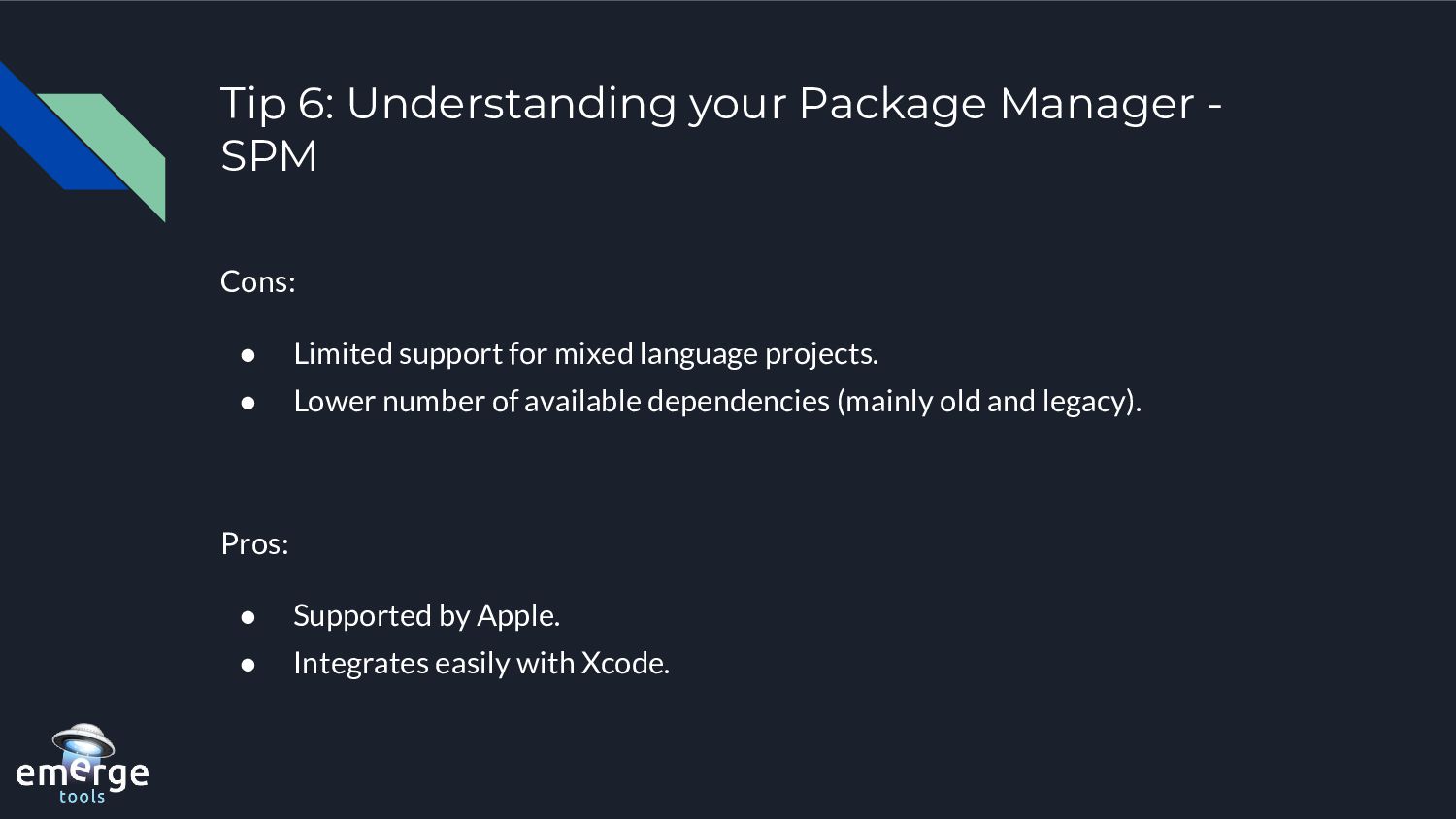Click the small "tools" text under the logo
The width and height of the screenshot is (1456, 819).
[83, 797]
